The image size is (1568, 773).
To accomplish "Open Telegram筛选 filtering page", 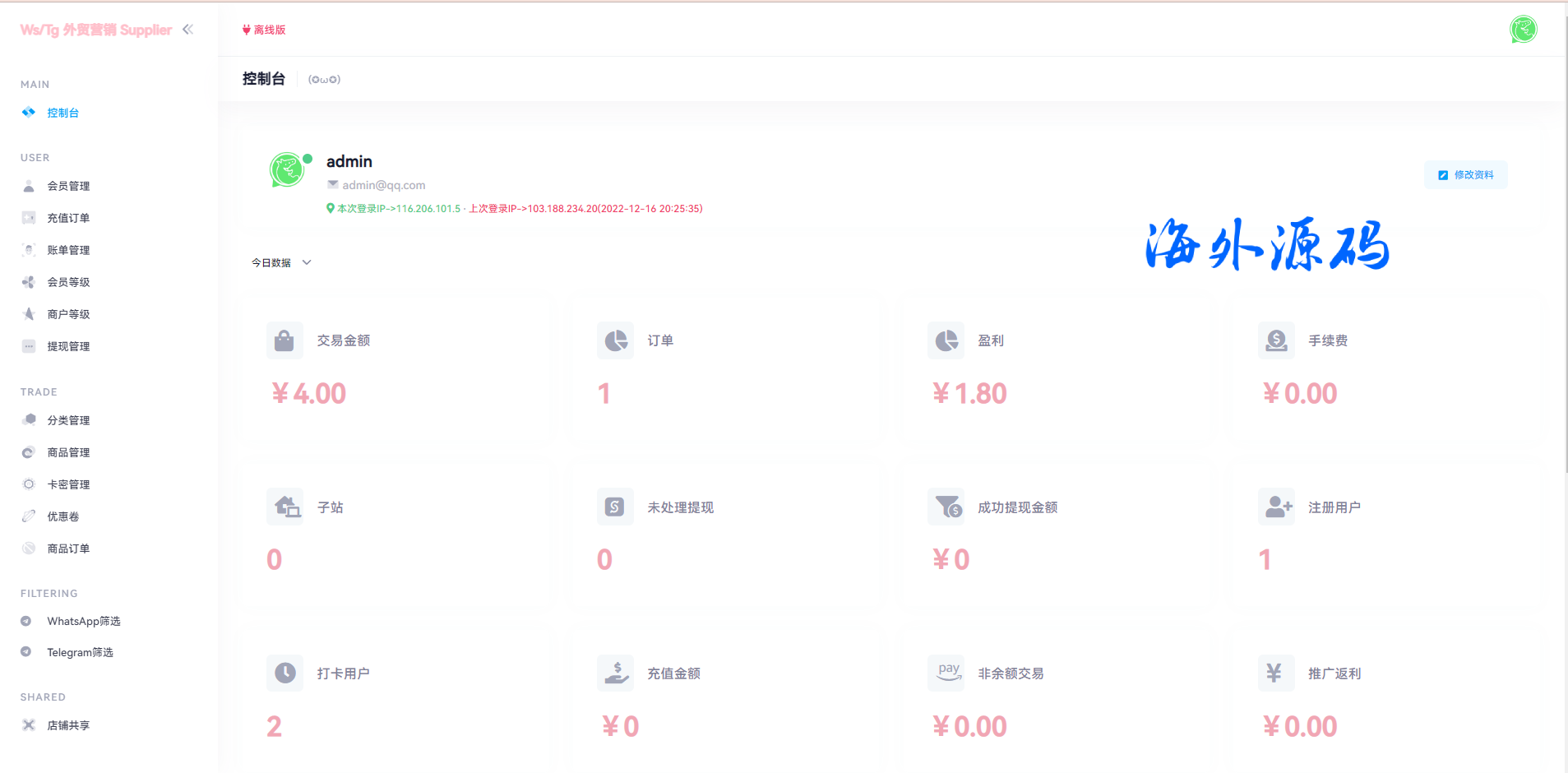I will [x=80, y=652].
